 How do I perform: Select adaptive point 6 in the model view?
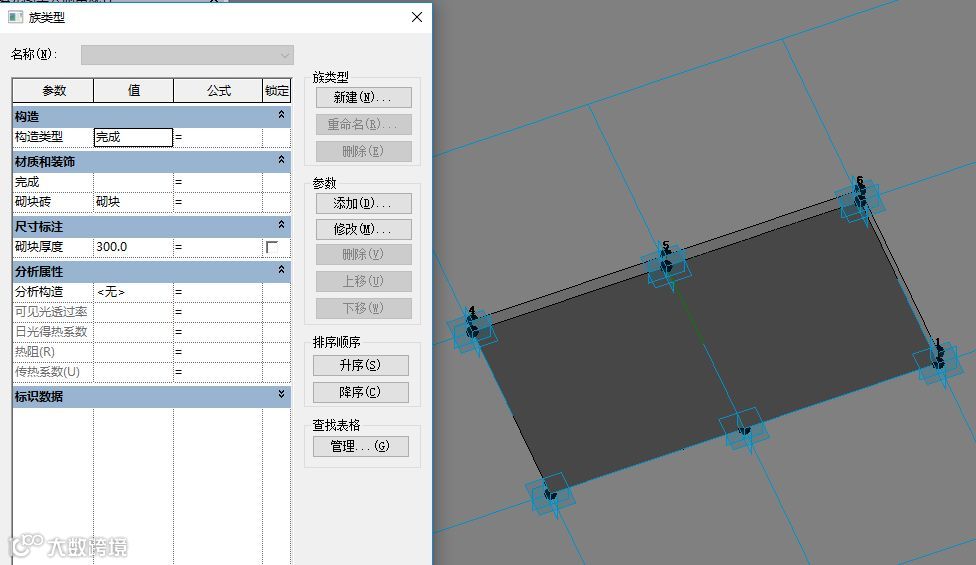[x=861, y=200]
